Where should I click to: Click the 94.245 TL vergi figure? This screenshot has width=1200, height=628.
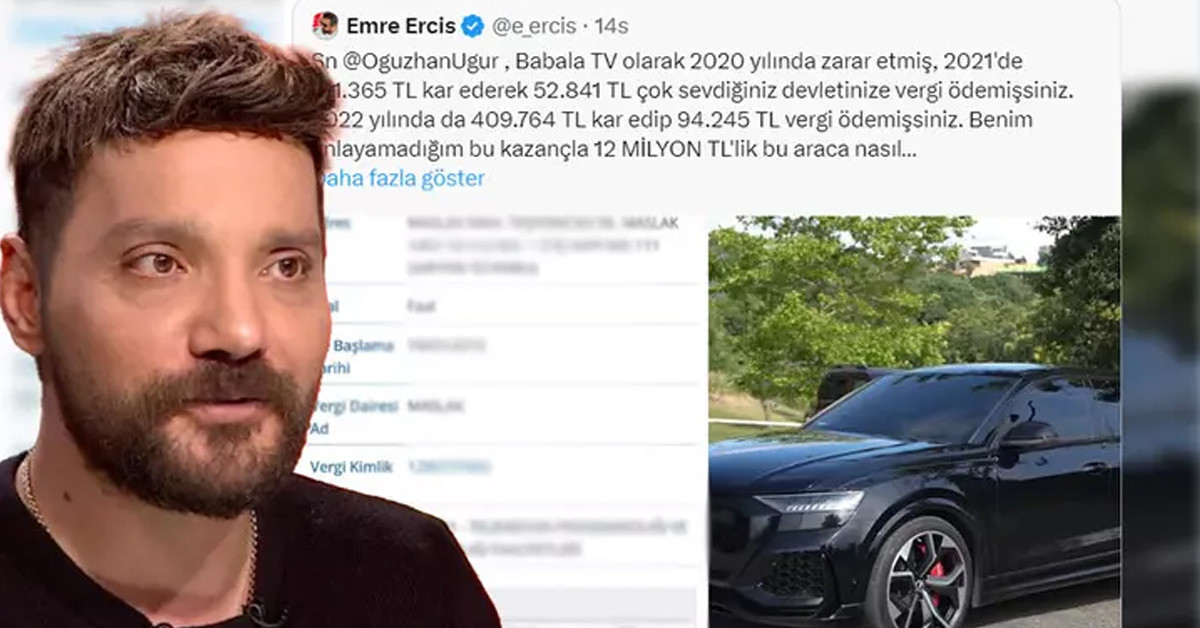pos(720,121)
